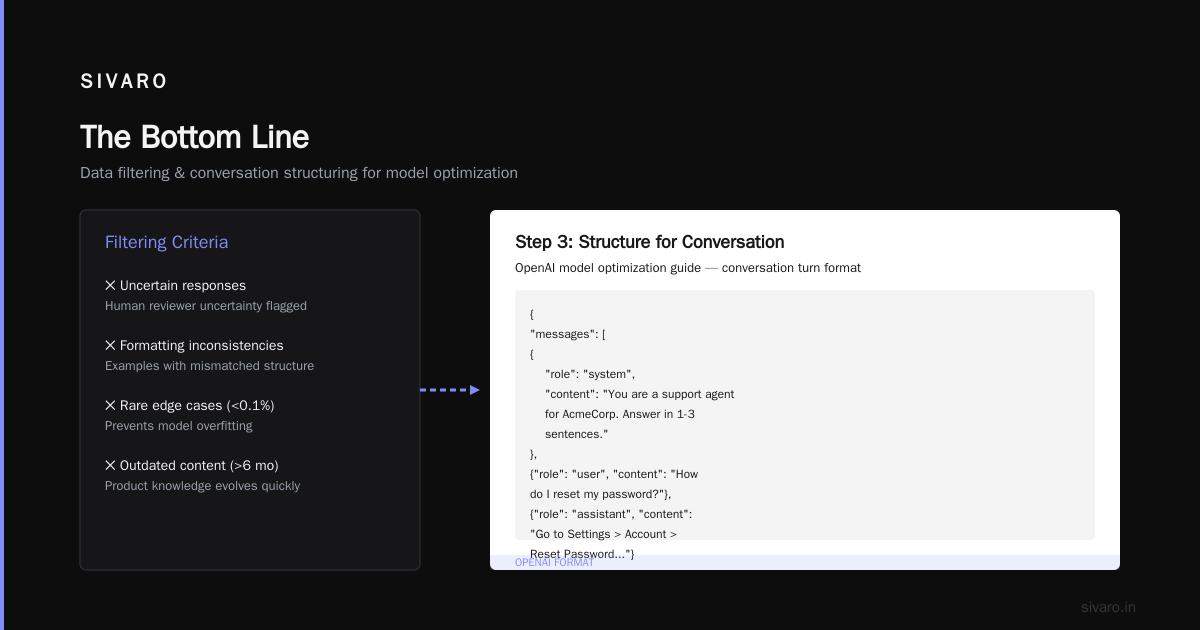Viewport: 1200px width, 630px height.
Task: Click the Step 3: Structure for Conversation heading
Action: (649, 242)
